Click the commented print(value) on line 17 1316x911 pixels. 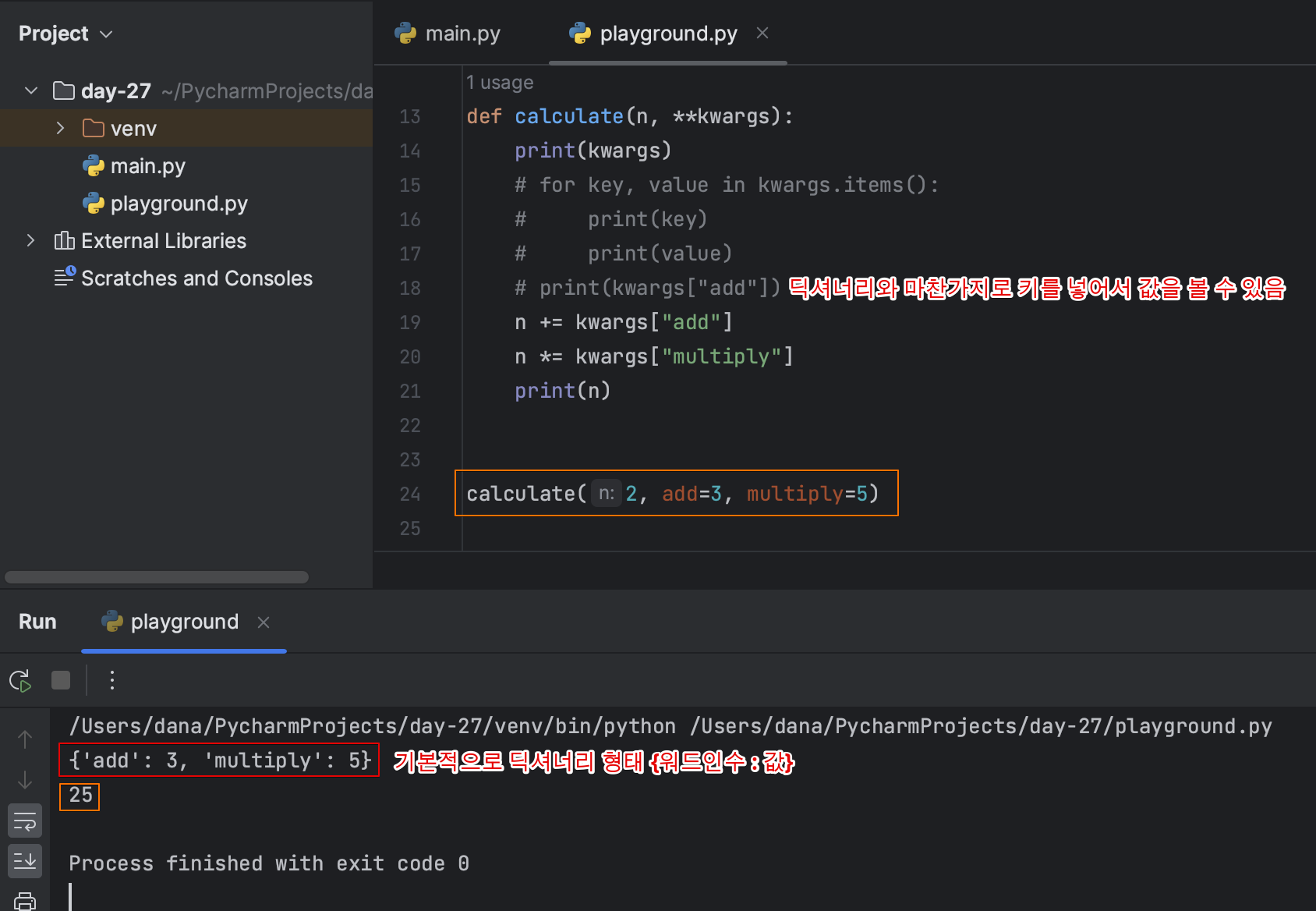point(624,253)
